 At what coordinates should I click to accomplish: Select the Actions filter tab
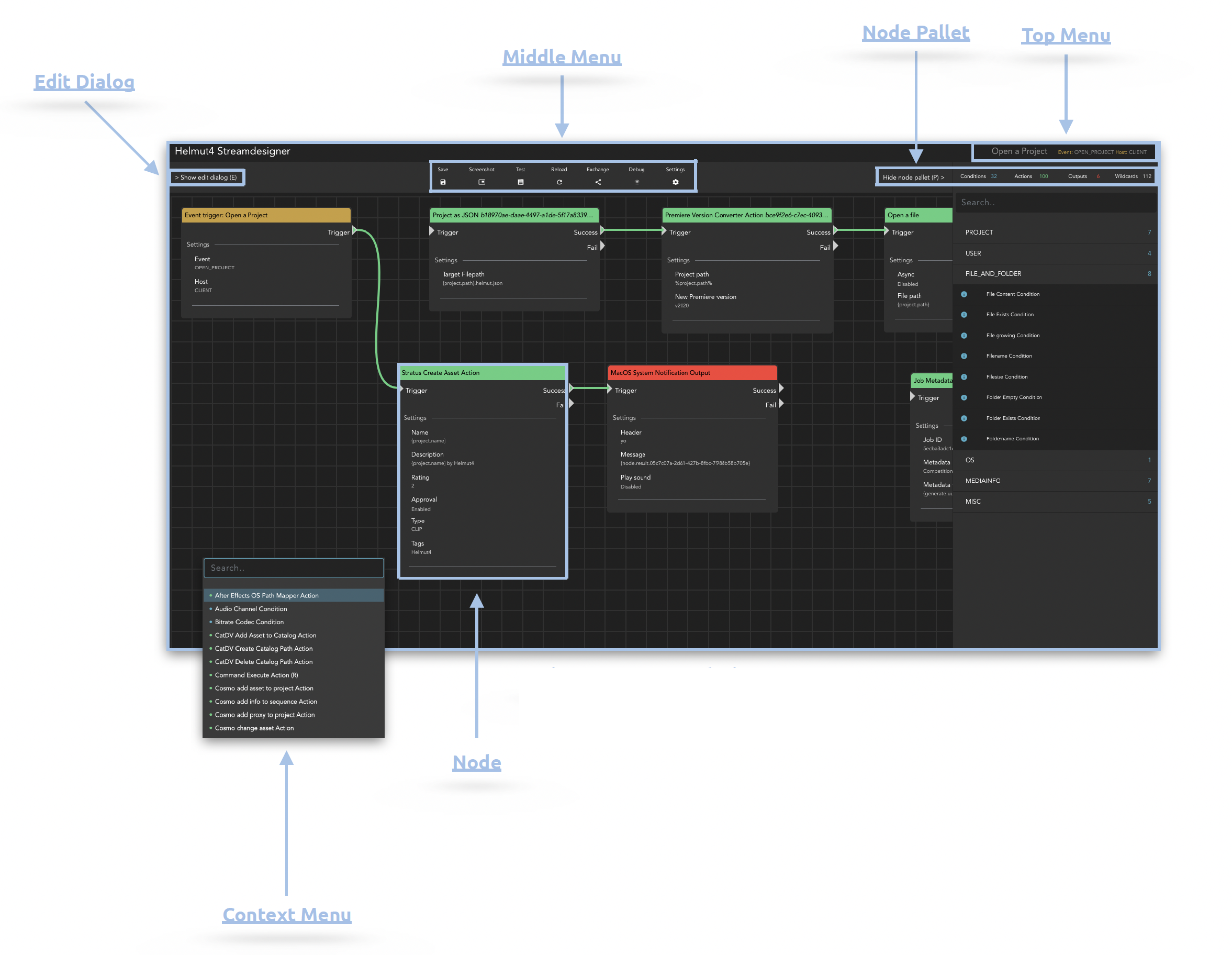(1023, 176)
